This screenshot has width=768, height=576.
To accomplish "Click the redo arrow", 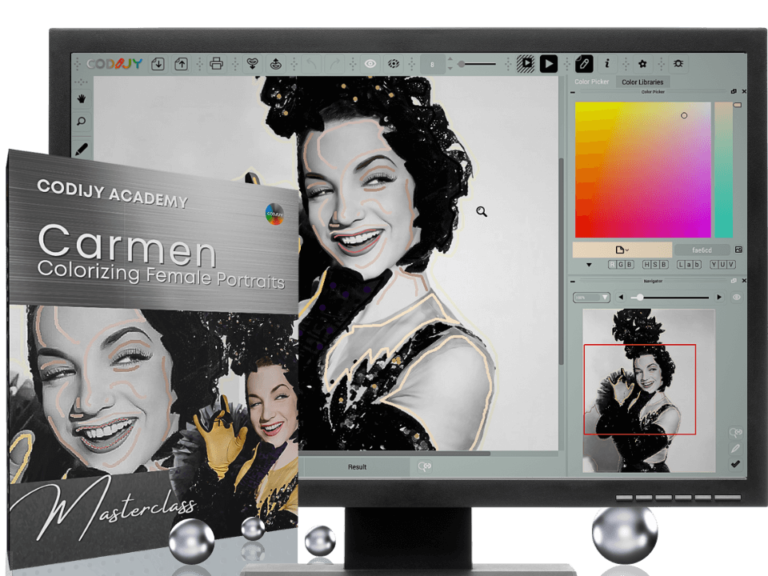I will [x=335, y=64].
